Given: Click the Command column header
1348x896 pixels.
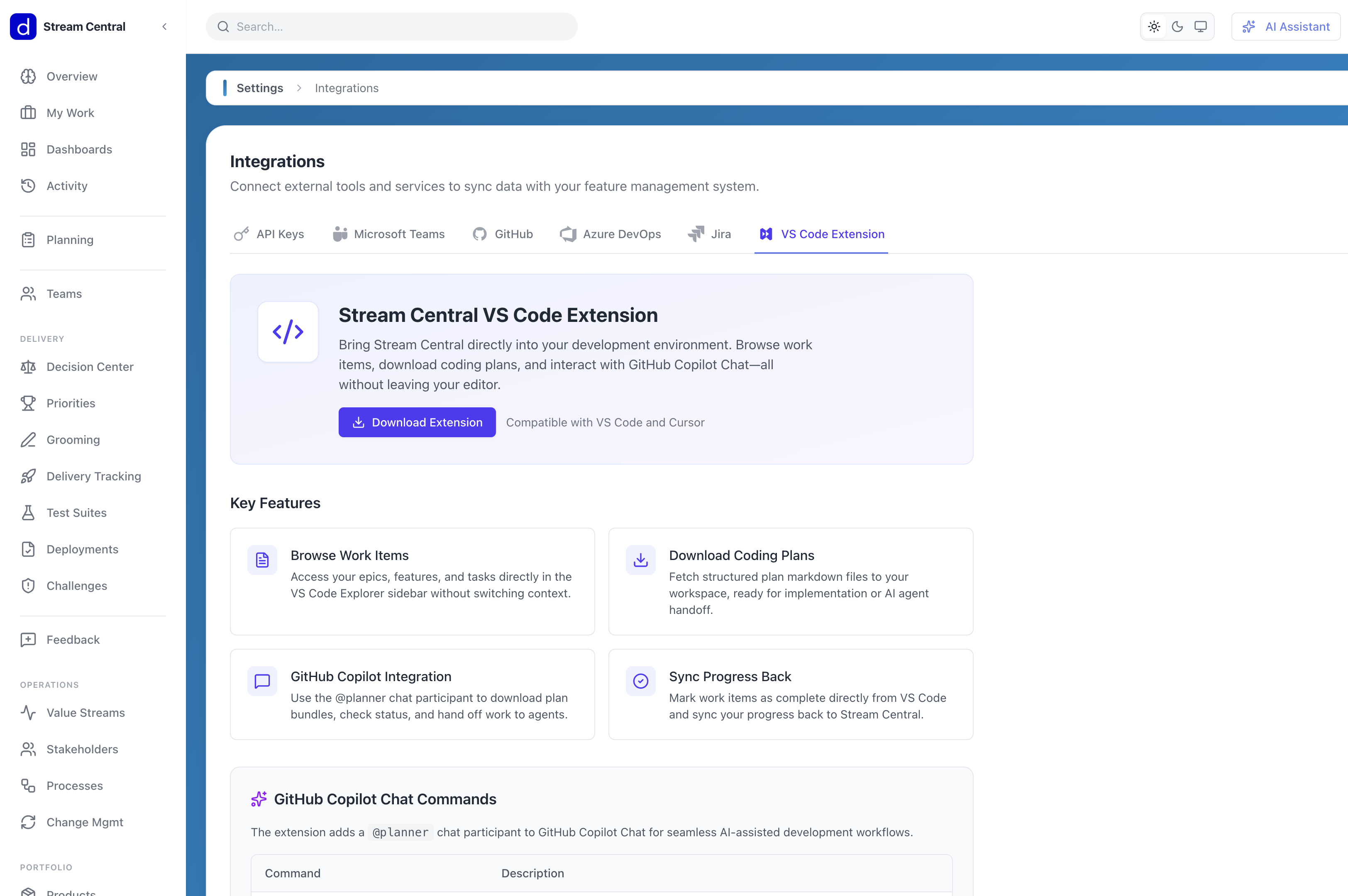Looking at the screenshot, I should click(293, 873).
